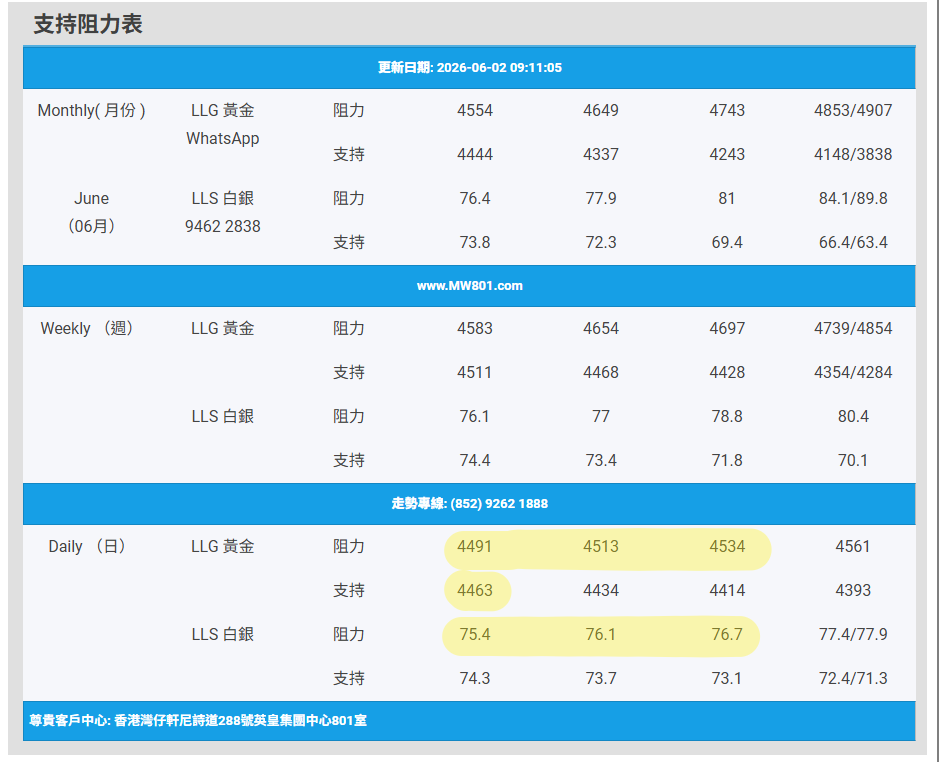Screen dimensions: 939x762
Task: Click the Monthly( 月份 ) row label
Action: pos(92,110)
